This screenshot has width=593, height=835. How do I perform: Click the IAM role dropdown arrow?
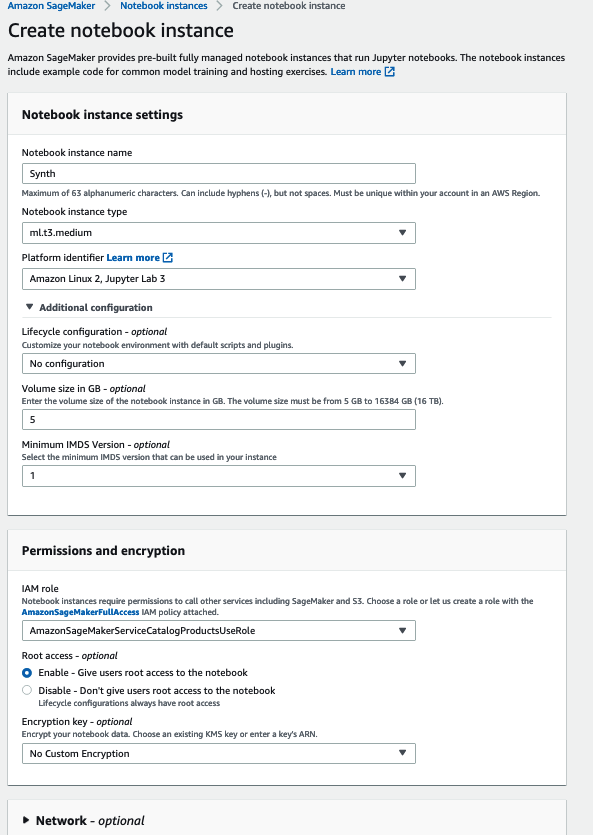402,631
